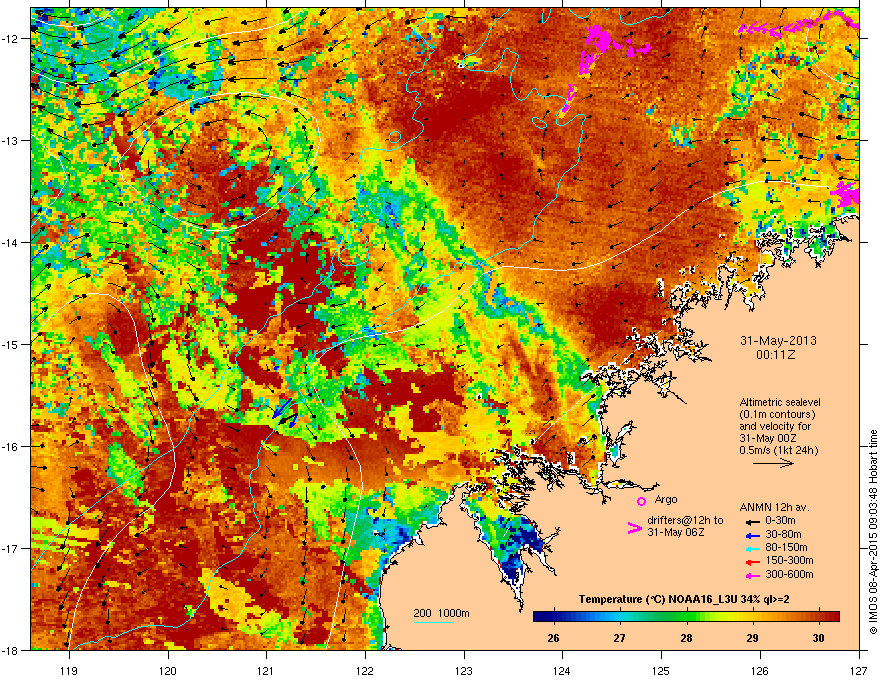The height and width of the screenshot is (680, 880).
Task: Click the magenta Argo circle legend symbol
Action: [x=641, y=501]
